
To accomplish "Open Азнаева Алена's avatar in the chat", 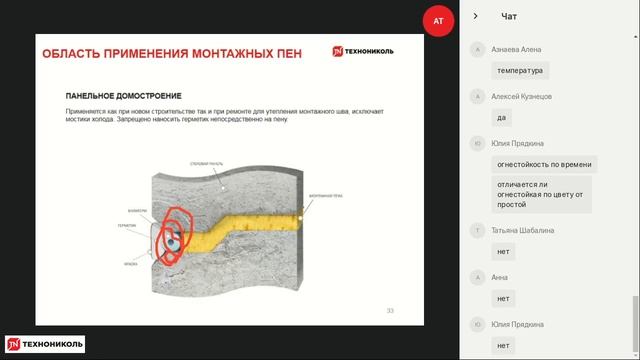I will tap(478, 49).
